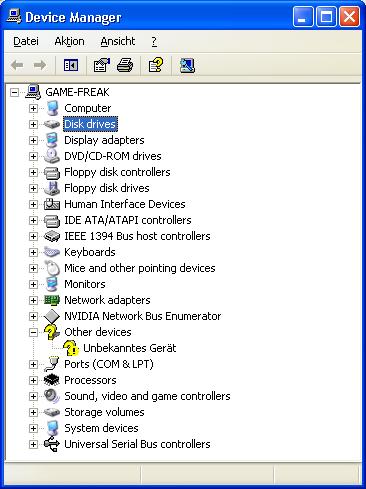The width and height of the screenshot is (366, 489).
Task: Click the Print toolbar icon
Action: pyautogui.click(x=125, y=65)
